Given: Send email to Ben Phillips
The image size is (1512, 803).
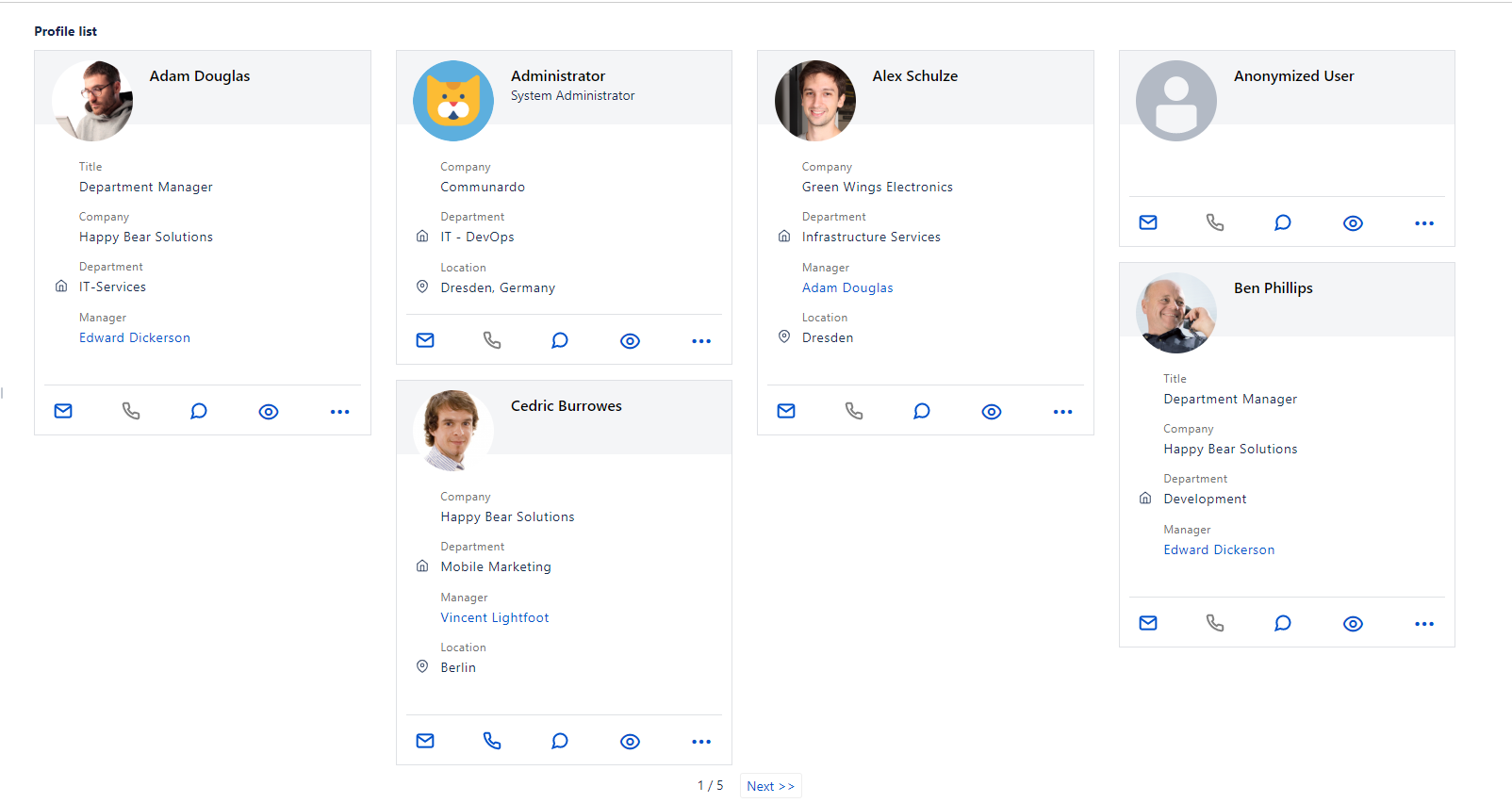Looking at the screenshot, I should 1148,623.
